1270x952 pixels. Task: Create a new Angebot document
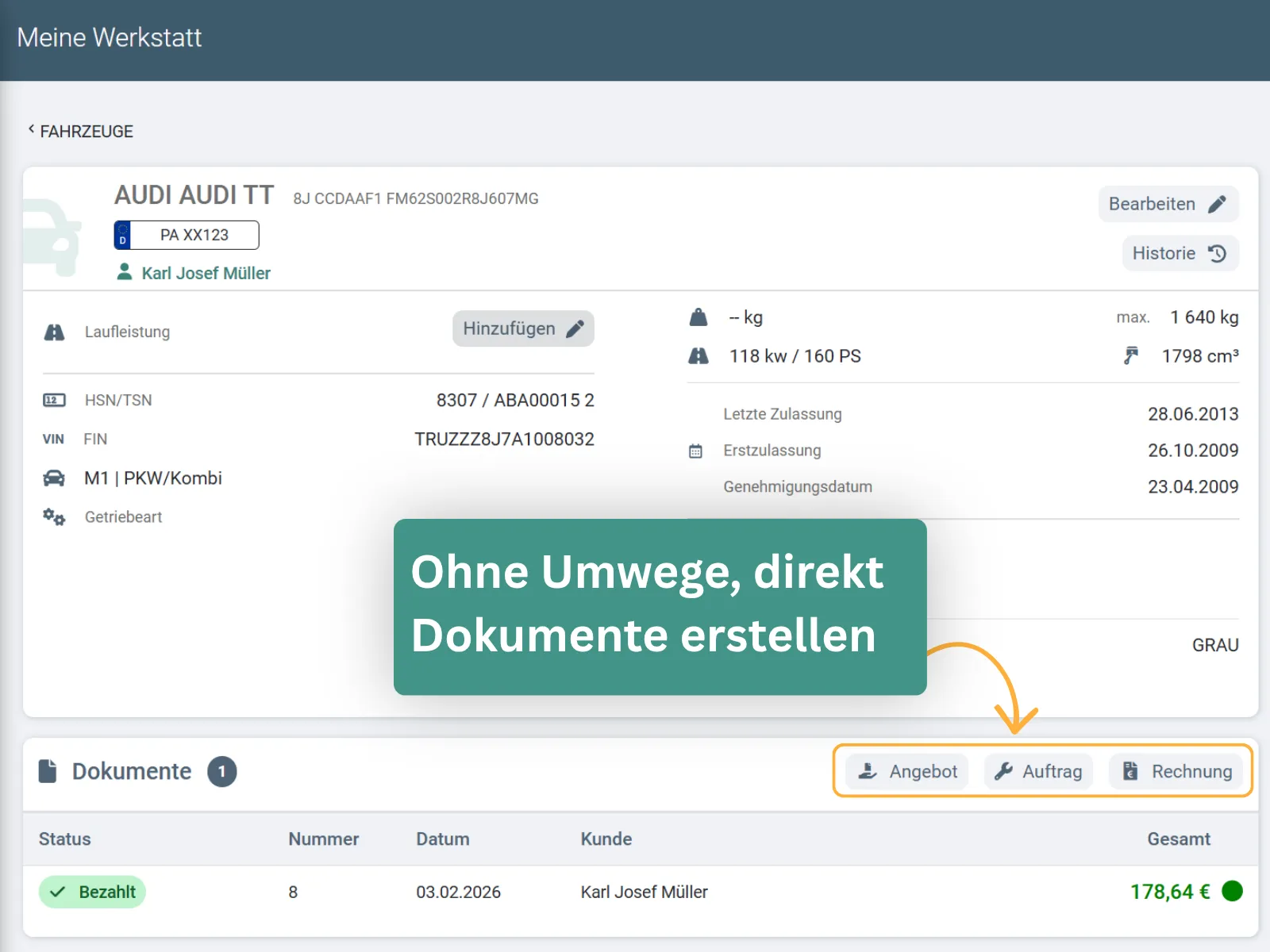click(907, 771)
